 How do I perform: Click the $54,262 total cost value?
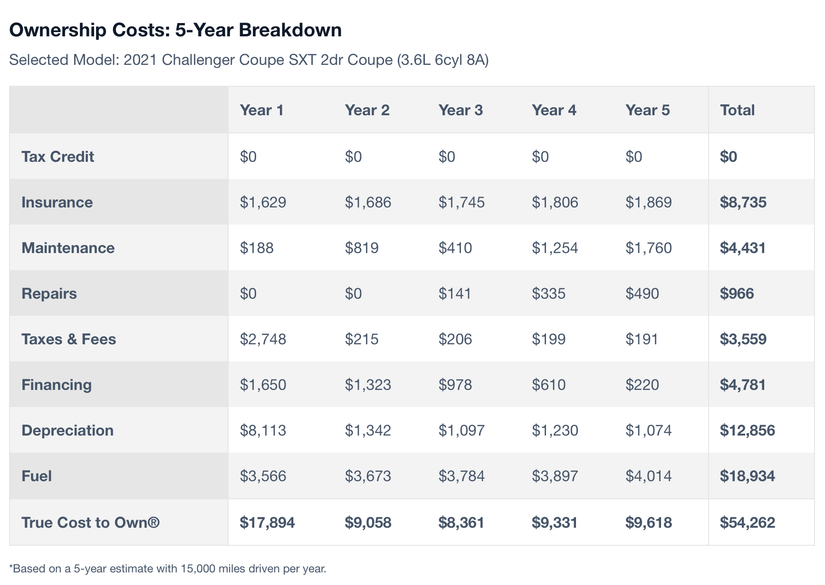pos(747,522)
